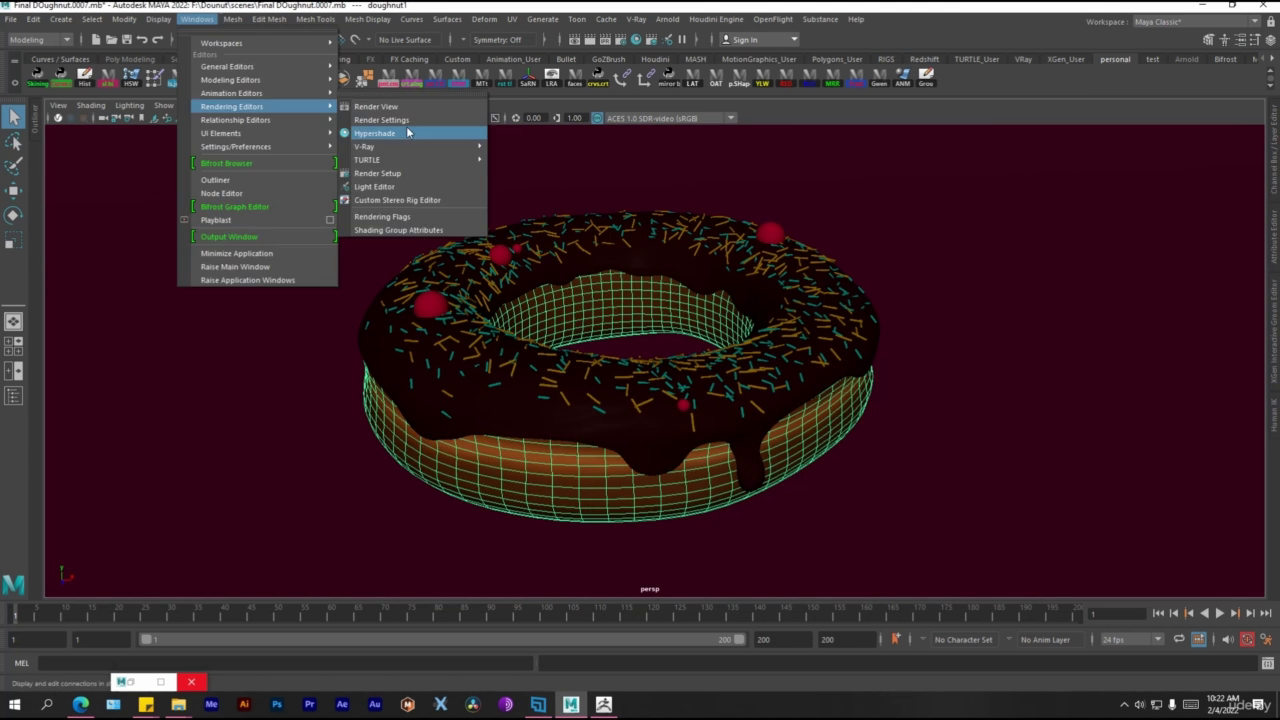The image size is (1280, 720).
Task: Open the Photoshop taskbar icon
Action: click(x=277, y=705)
